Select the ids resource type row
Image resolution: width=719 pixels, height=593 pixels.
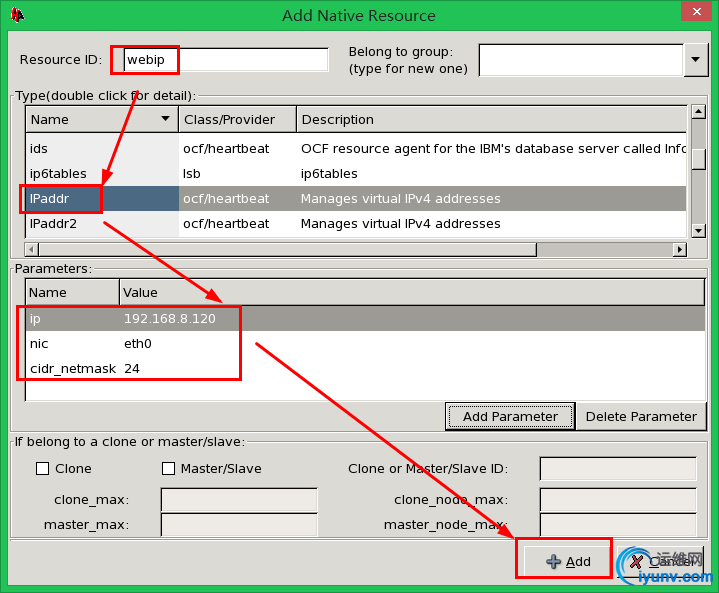pos(356,149)
